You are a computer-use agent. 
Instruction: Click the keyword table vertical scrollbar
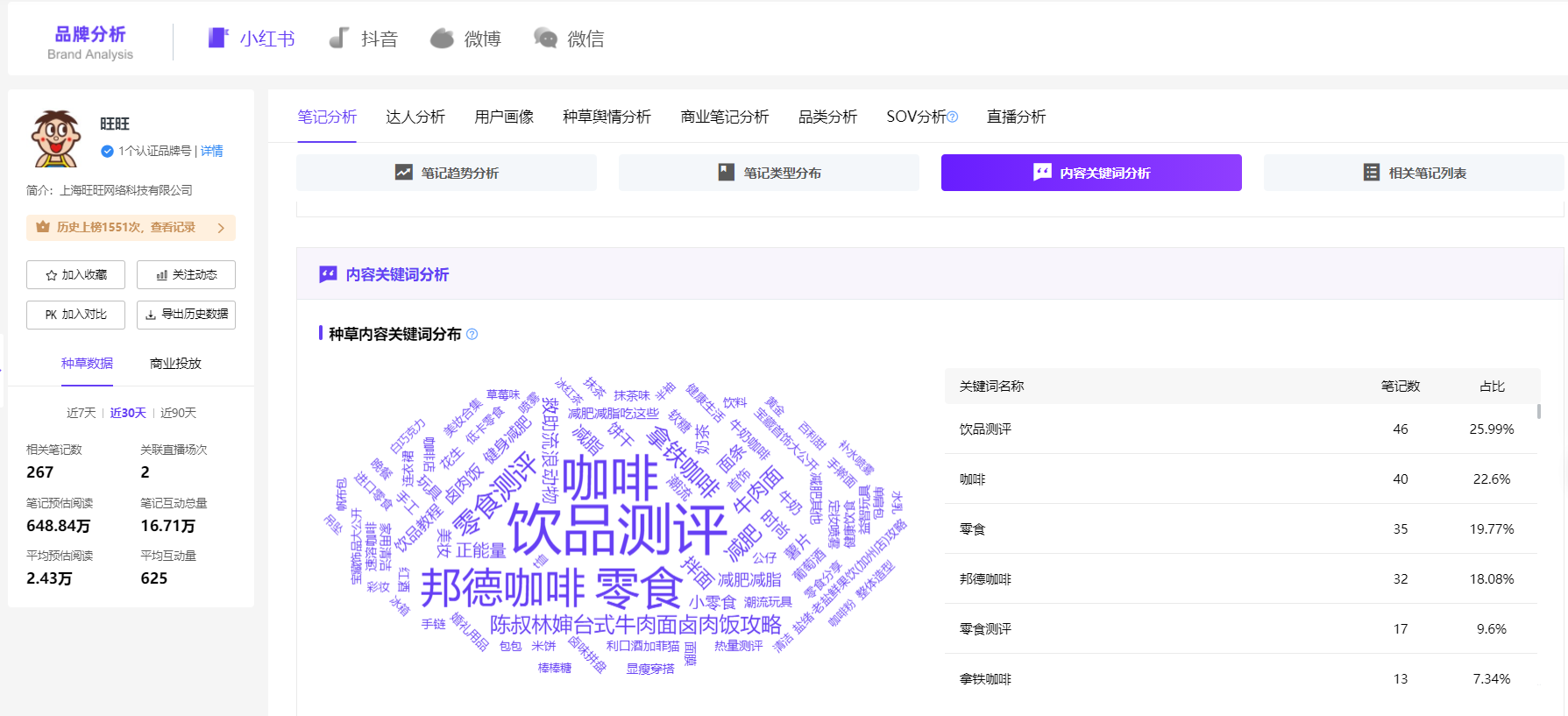1539,411
